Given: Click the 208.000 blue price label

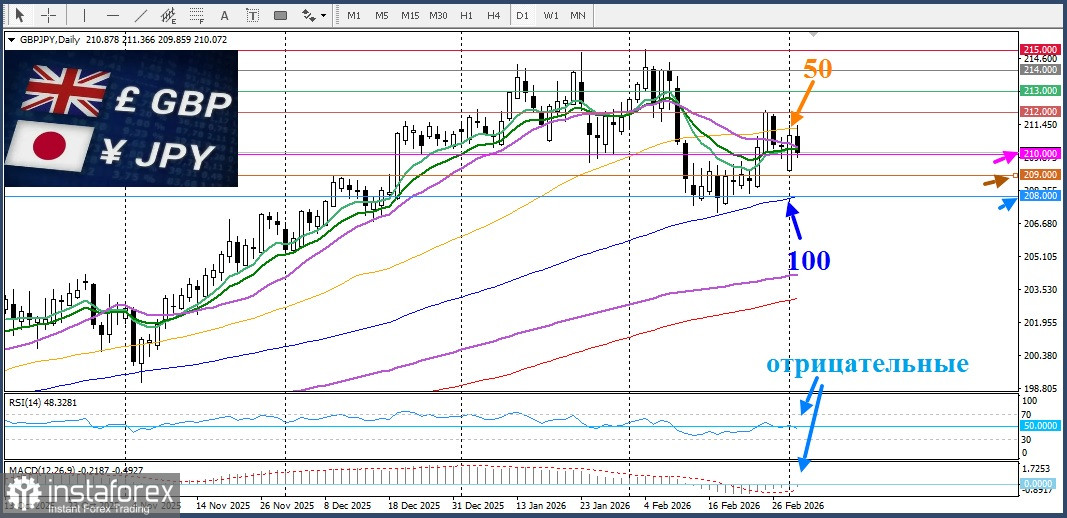Looking at the screenshot, I should pyautogui.click(x=1040, y=196).
